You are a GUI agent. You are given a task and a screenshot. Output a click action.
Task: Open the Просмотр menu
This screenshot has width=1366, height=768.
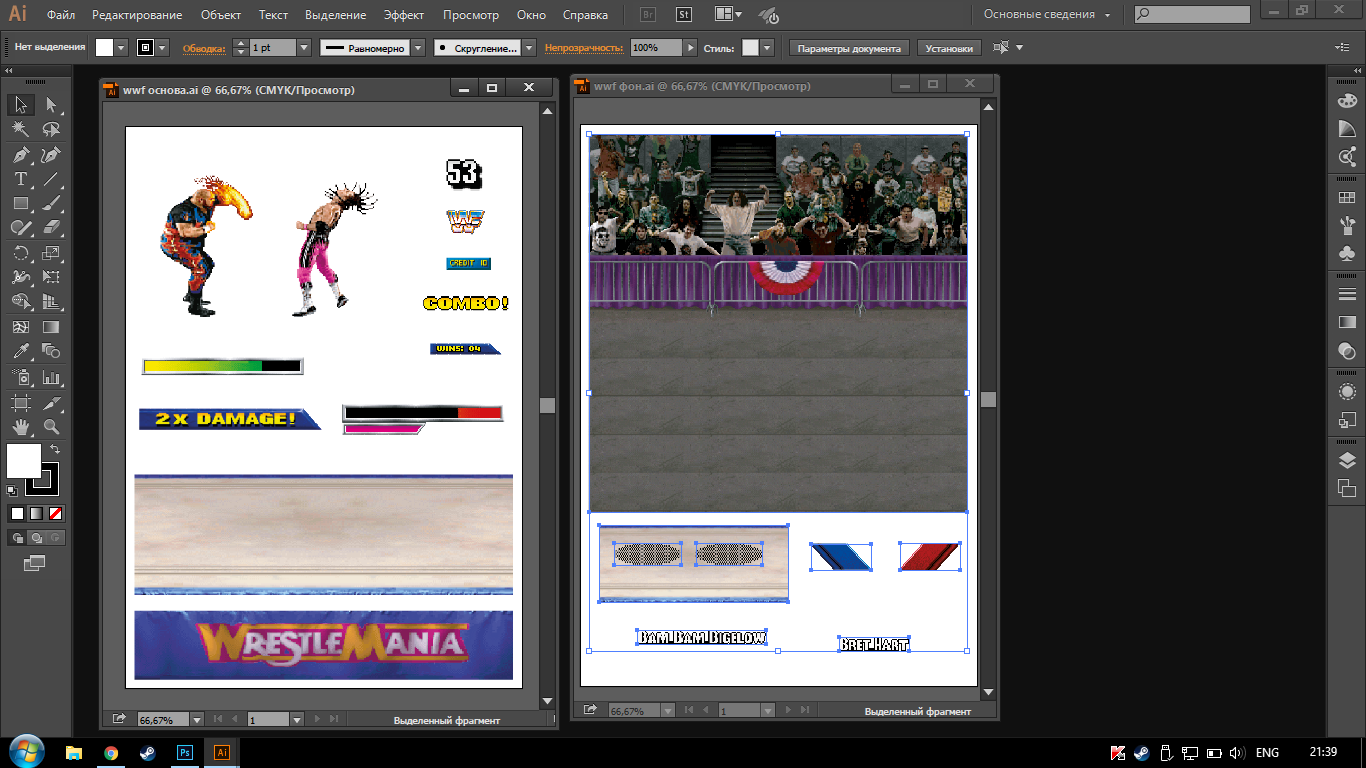pos(471,15)
